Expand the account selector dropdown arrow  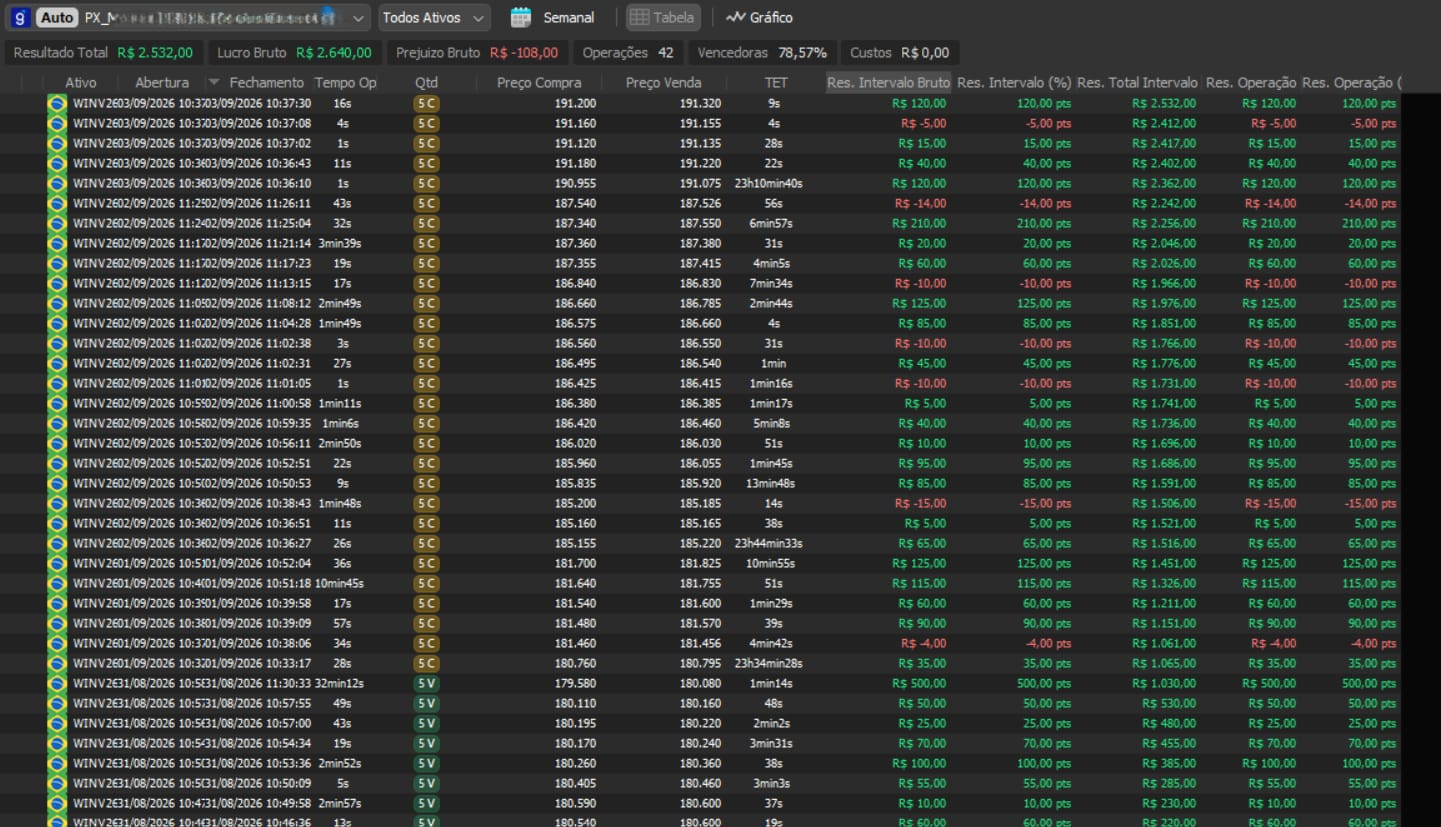[x=360, y=18]
